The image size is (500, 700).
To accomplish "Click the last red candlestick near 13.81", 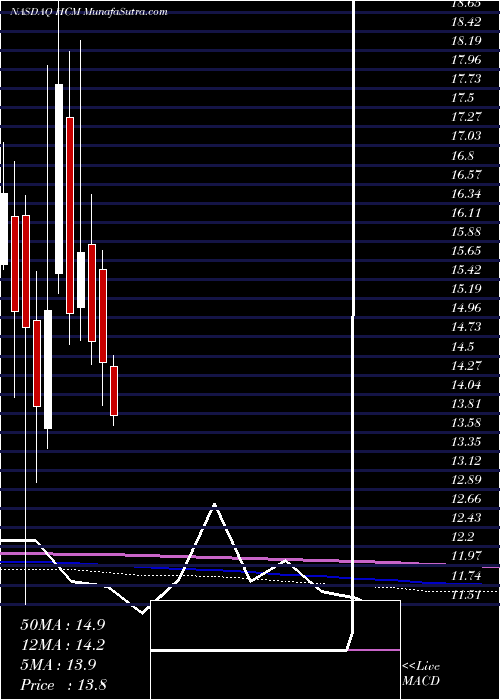I will (x=114, y=391).
